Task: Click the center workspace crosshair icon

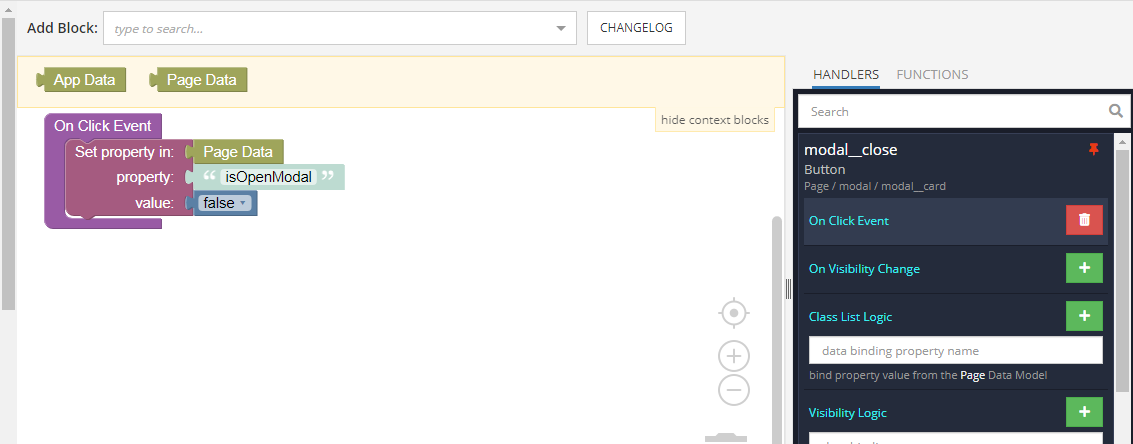Action: coord(734,313)
